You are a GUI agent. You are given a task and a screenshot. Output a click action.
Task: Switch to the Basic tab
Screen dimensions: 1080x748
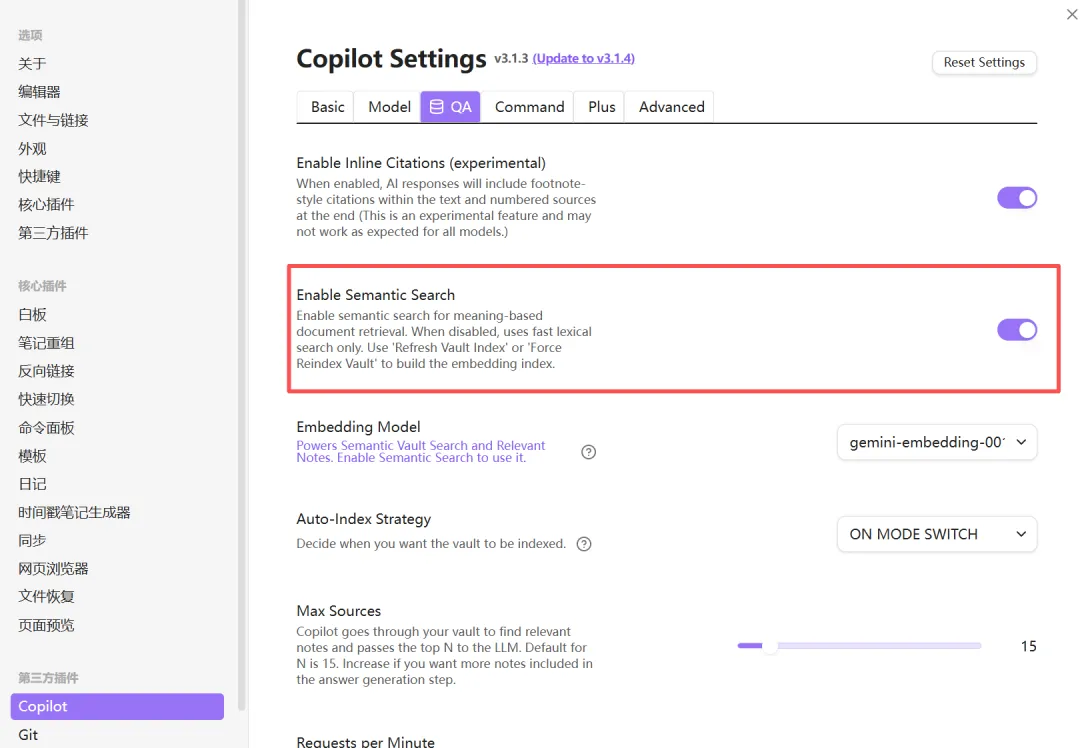coord(327,107)
